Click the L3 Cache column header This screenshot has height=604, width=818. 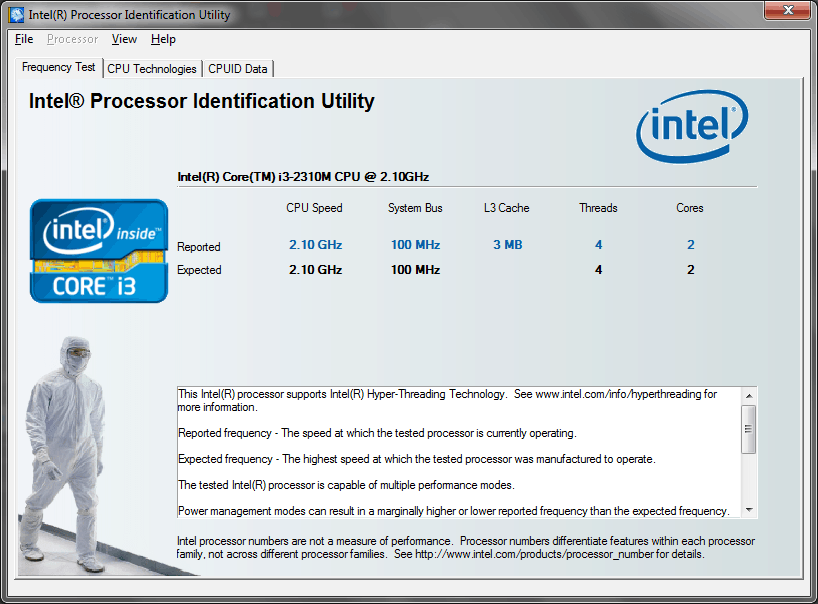[x=507, y=208]
